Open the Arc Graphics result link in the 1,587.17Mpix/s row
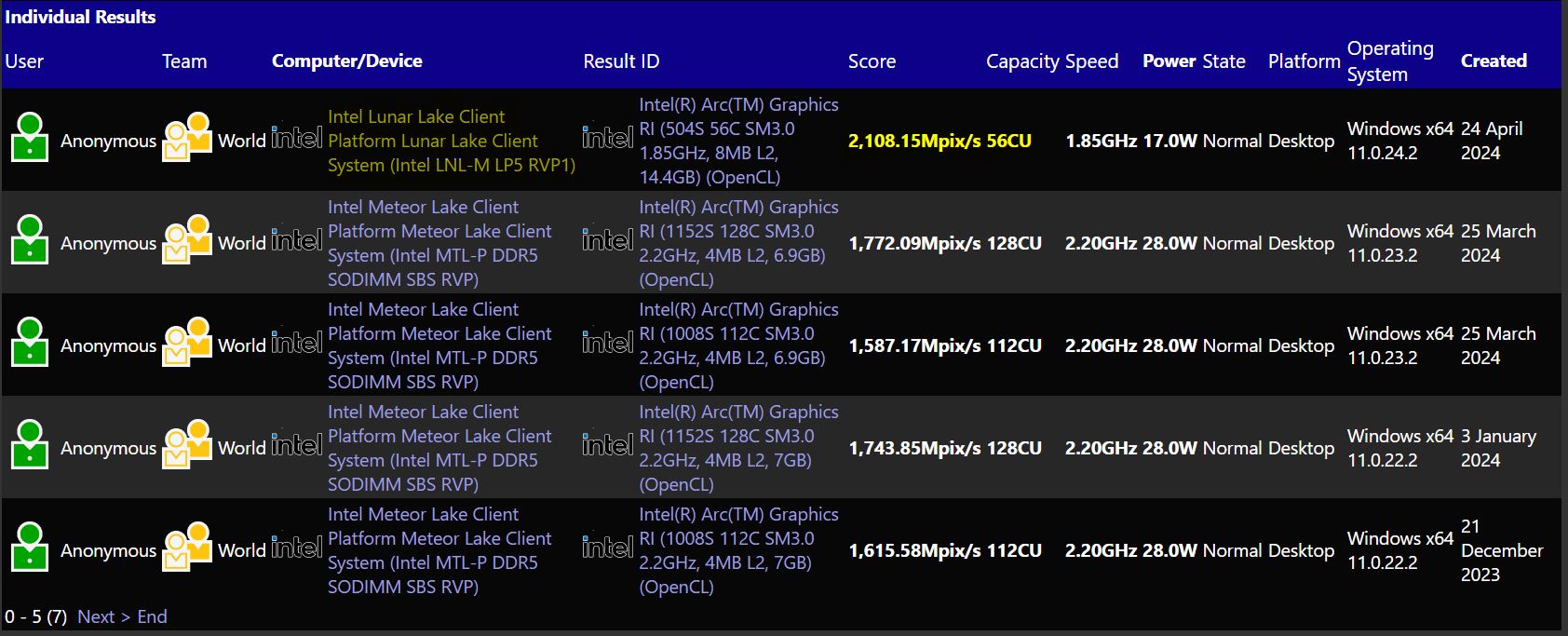The height and width of the screenshot is (636, 1568). (738, 345)
